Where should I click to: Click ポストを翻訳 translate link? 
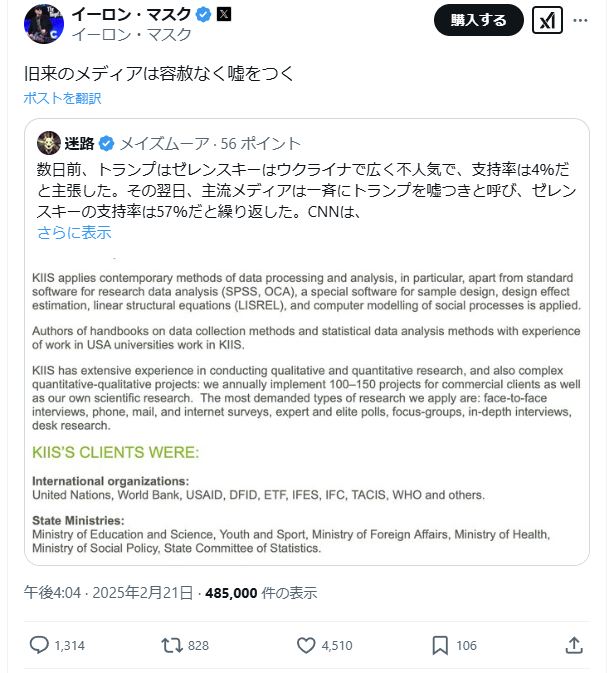pos(62,98)
